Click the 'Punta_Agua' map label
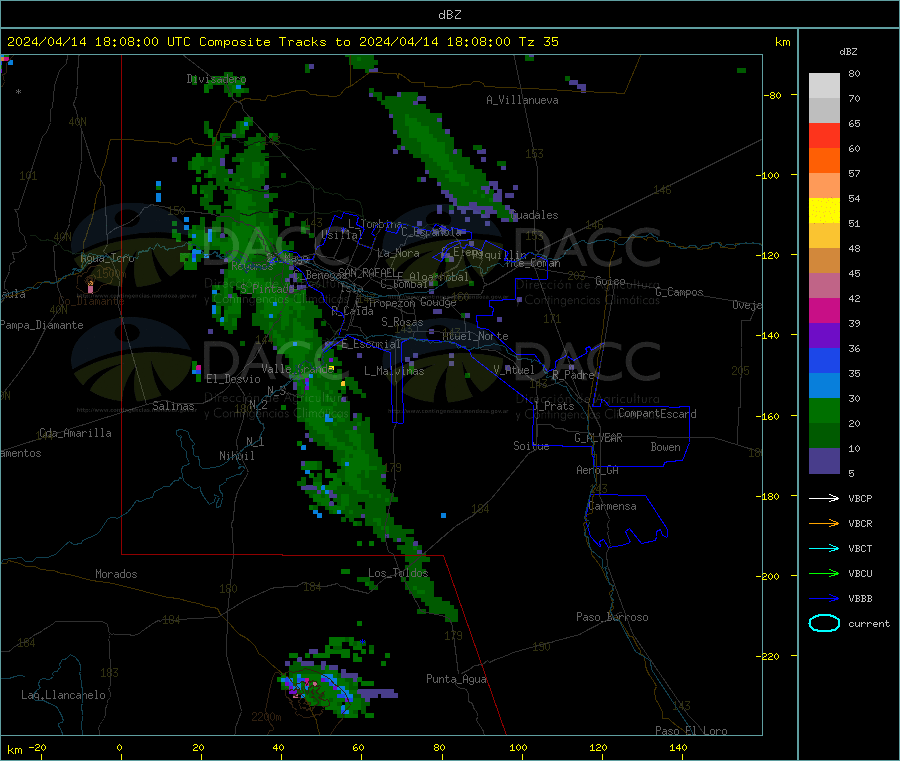 coord(456,679)
